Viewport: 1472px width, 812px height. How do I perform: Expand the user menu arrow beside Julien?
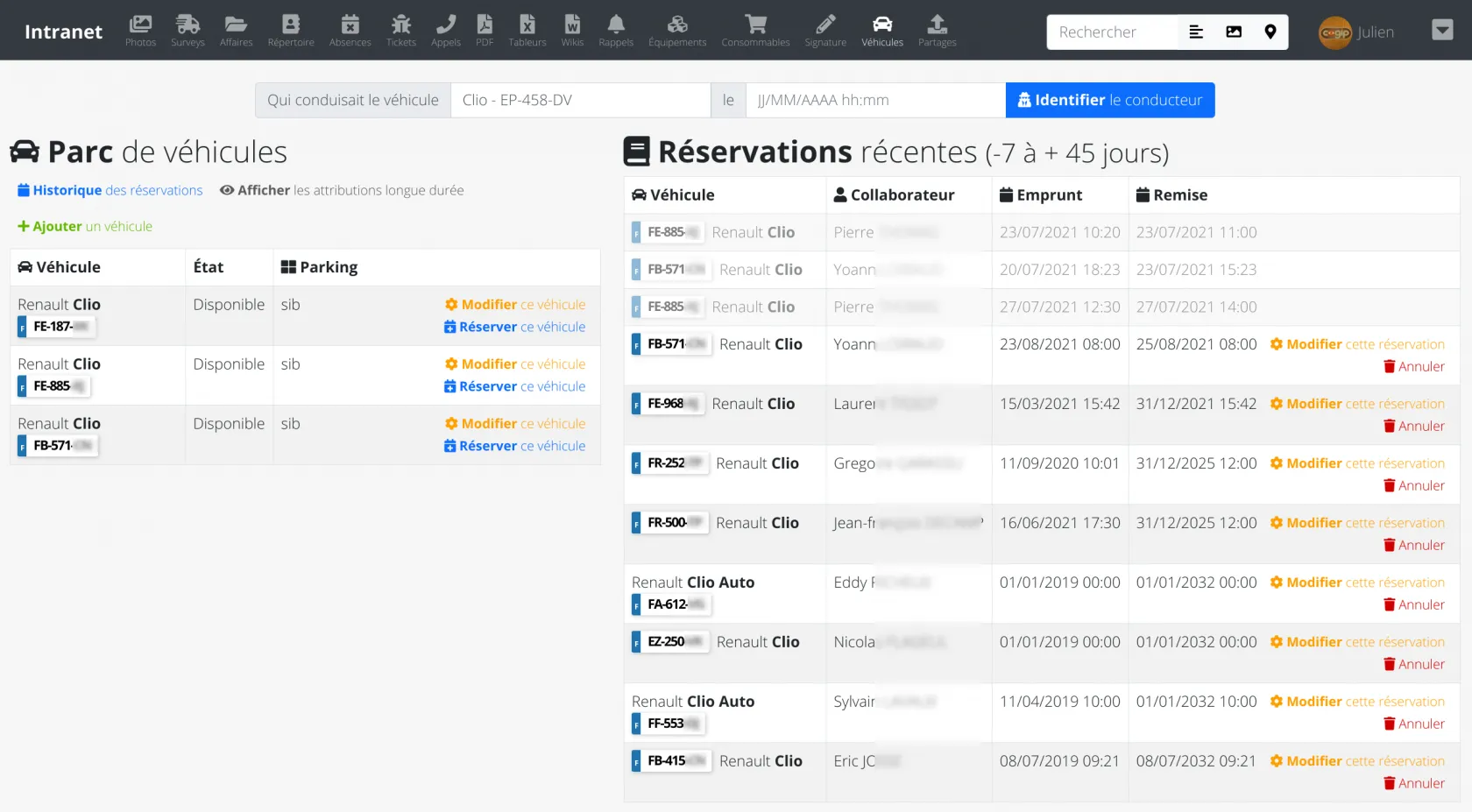tap(1442, 31)
